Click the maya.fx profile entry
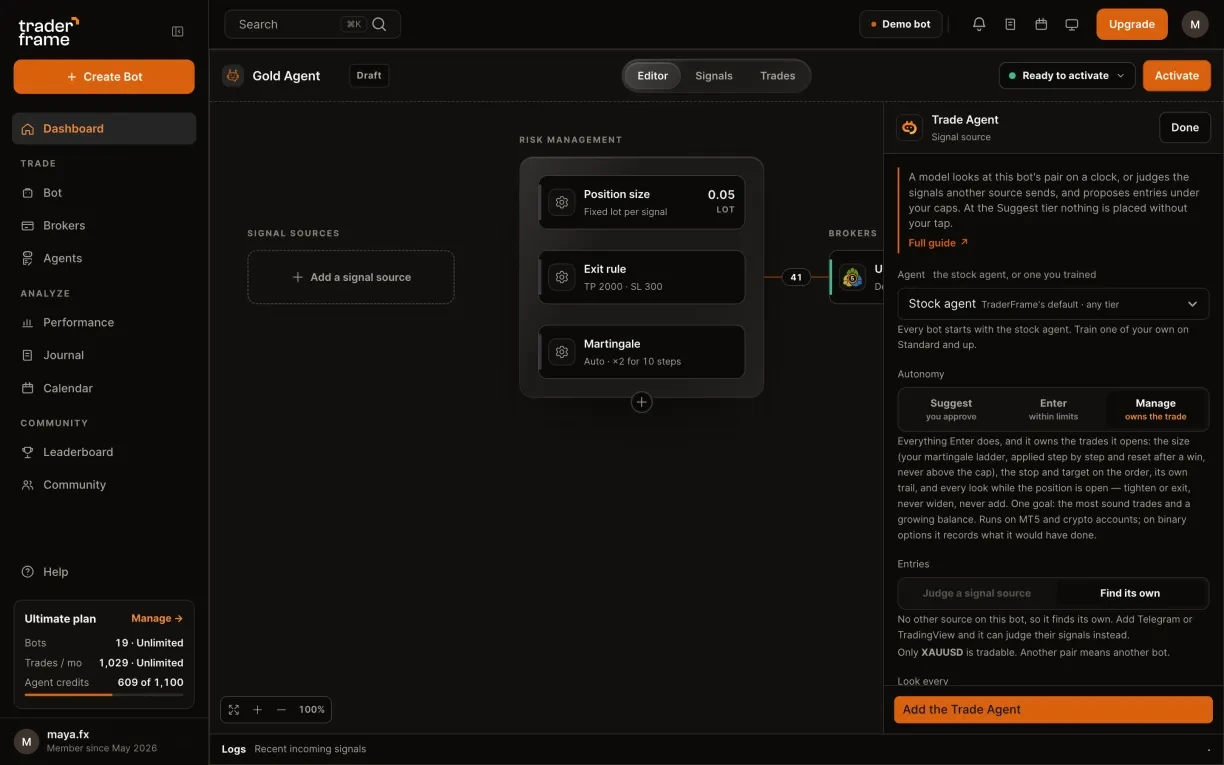The image size is (1224, 765). [x=104, y=741]
